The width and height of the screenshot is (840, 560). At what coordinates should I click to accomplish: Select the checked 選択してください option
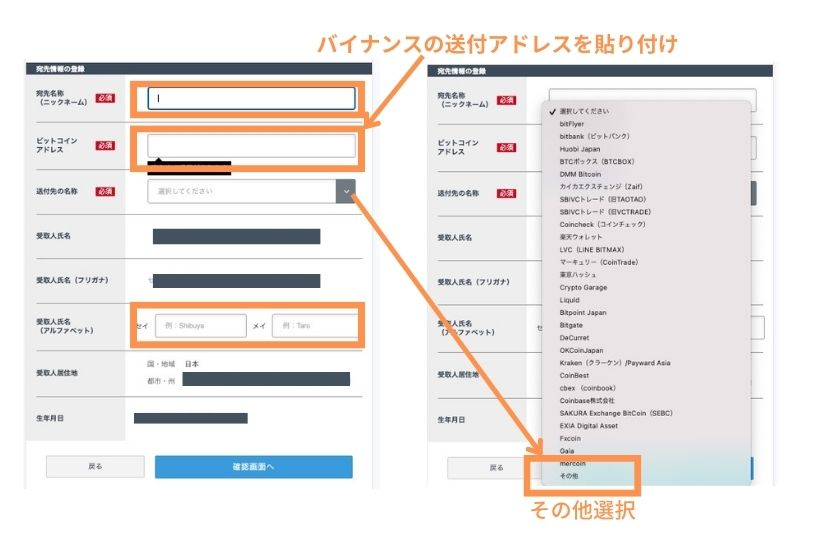click(584, 111)
